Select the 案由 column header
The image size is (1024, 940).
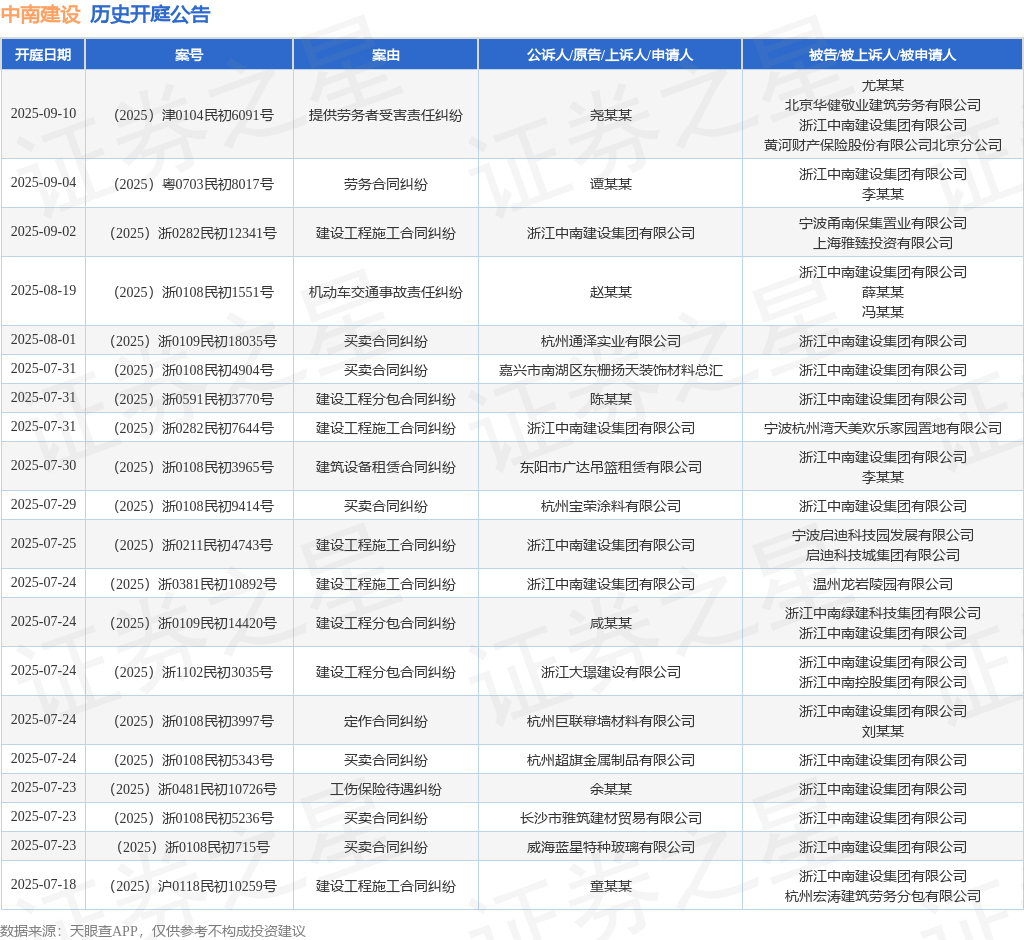(385, 55)
